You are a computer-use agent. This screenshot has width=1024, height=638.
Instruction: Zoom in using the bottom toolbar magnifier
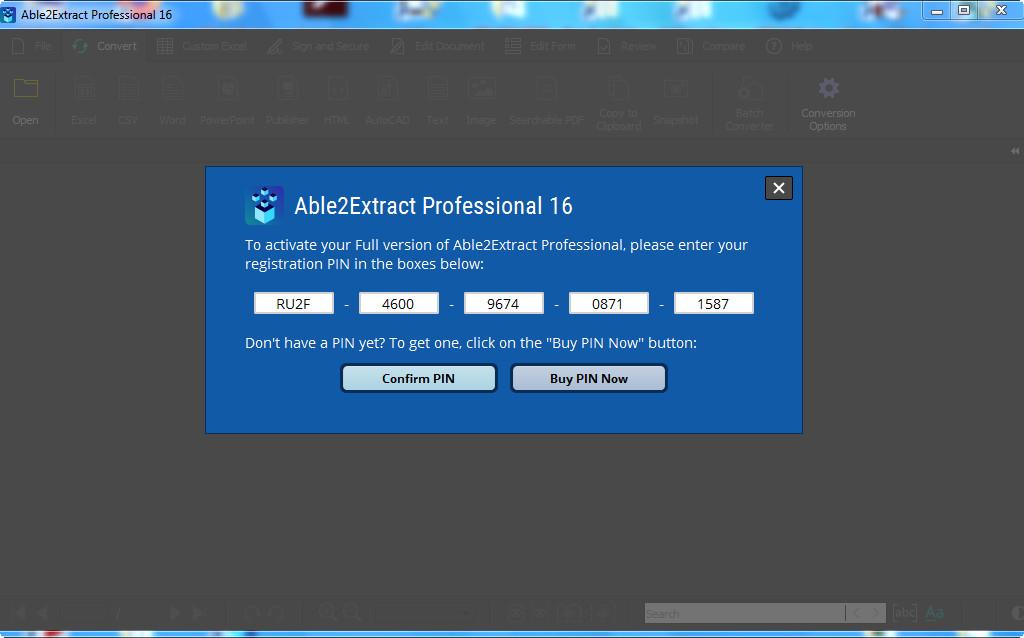327,613
